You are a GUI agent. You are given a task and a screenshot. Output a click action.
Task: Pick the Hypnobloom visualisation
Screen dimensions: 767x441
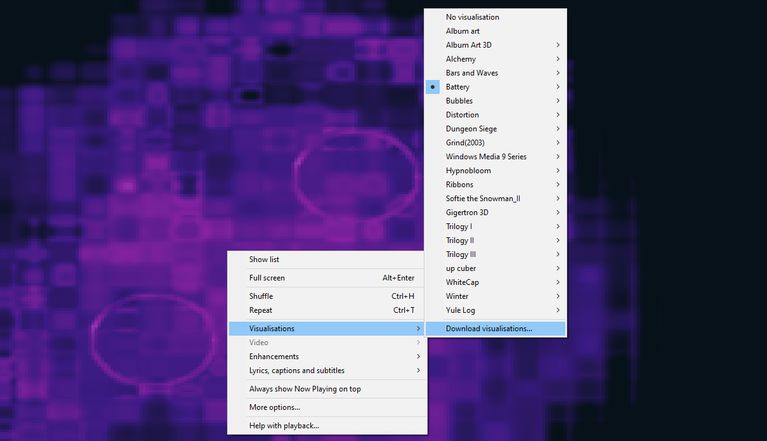click(x=469, y=171)
